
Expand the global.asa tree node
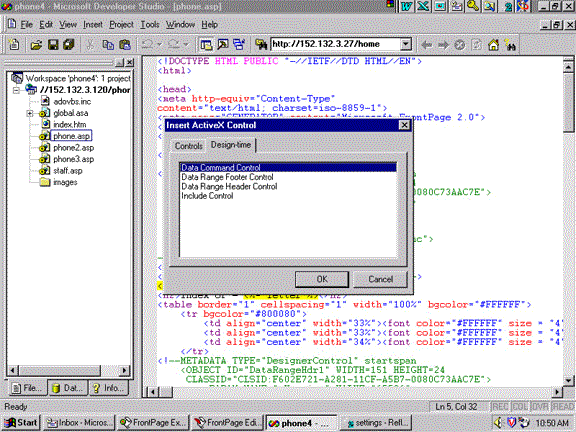point(30,113)
